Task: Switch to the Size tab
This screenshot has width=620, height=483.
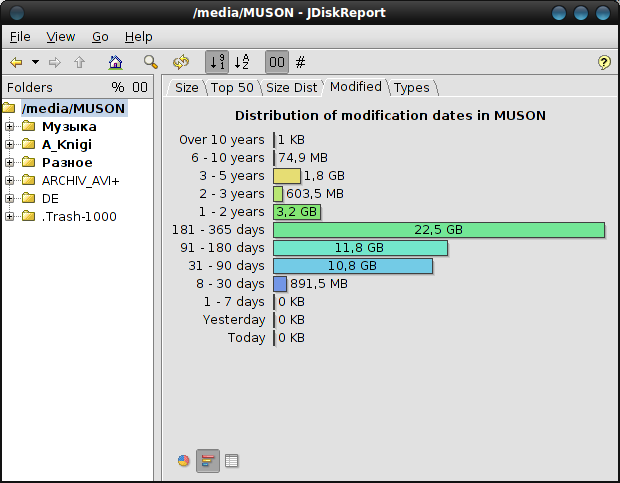Action: (x=187, y=87)
